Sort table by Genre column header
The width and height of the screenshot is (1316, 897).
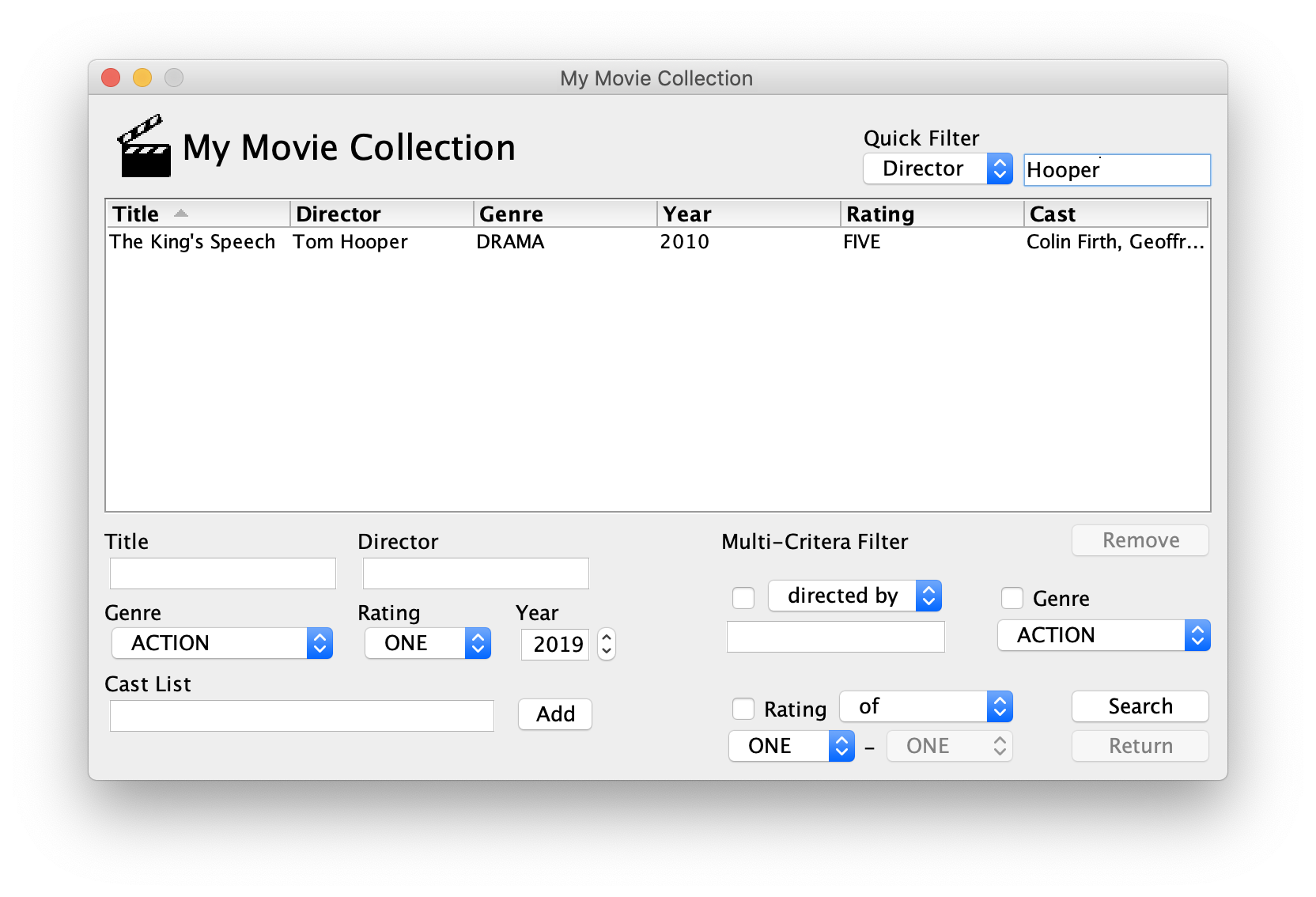(x=565, y=214)
